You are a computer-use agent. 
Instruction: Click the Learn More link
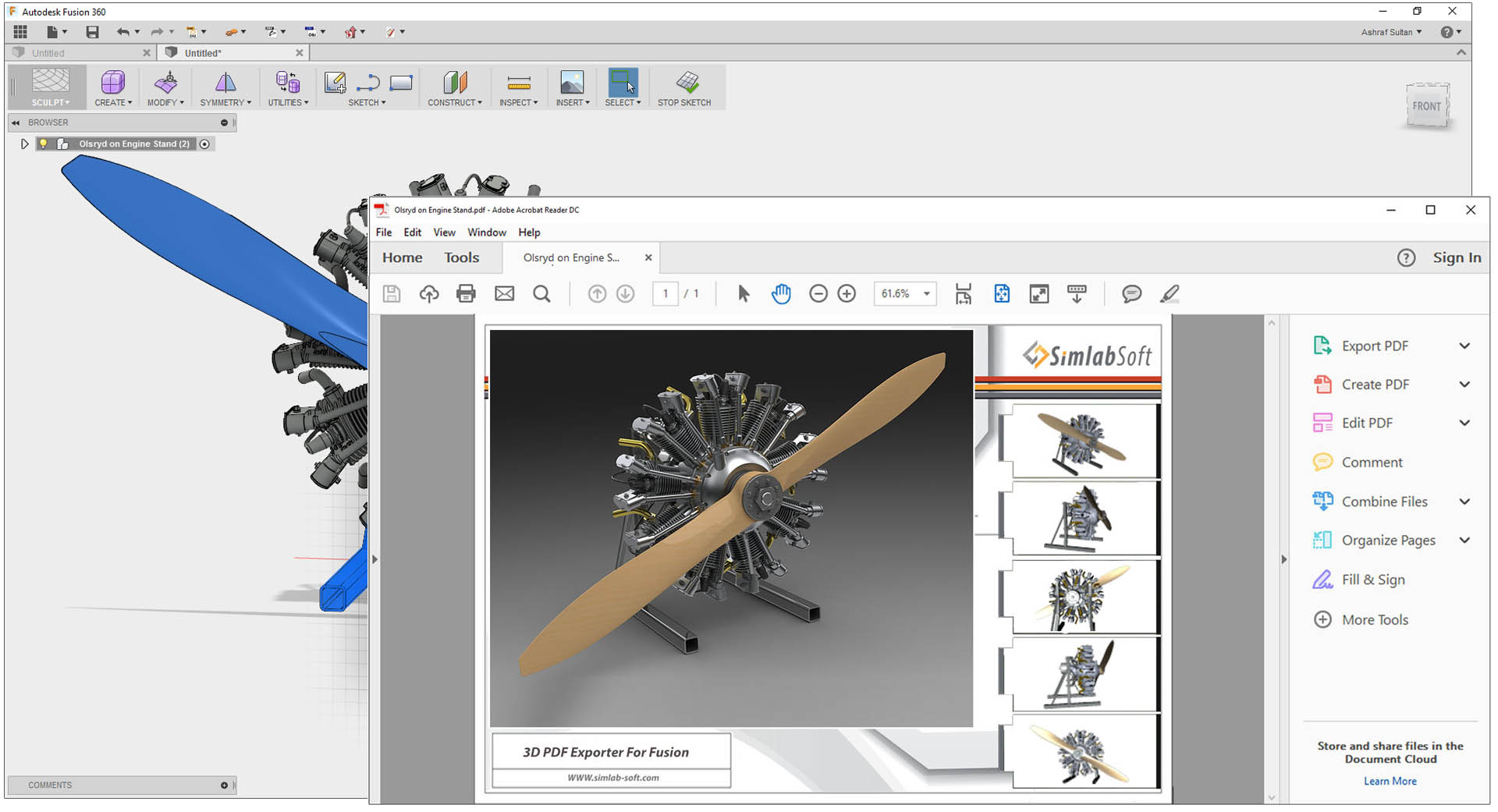pos(1390,781)
